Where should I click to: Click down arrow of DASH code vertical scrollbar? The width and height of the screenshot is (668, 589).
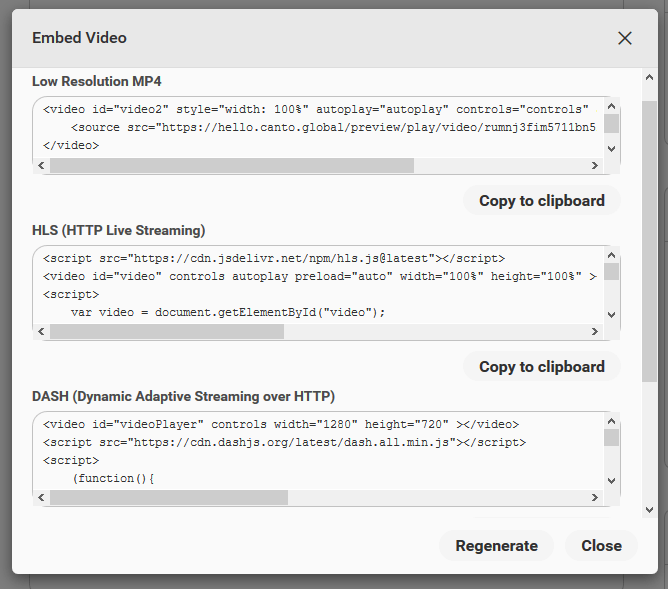[611, 481]
